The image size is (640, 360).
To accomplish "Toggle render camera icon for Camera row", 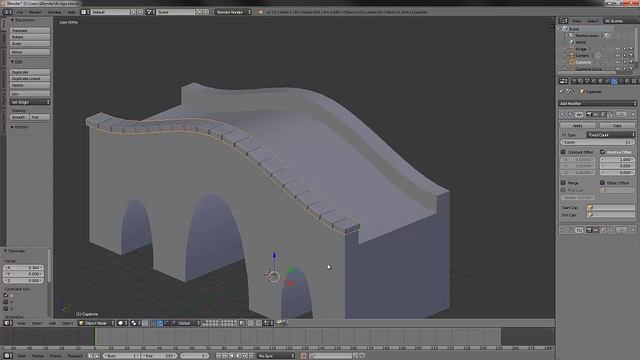I will [x=631, y=56].
